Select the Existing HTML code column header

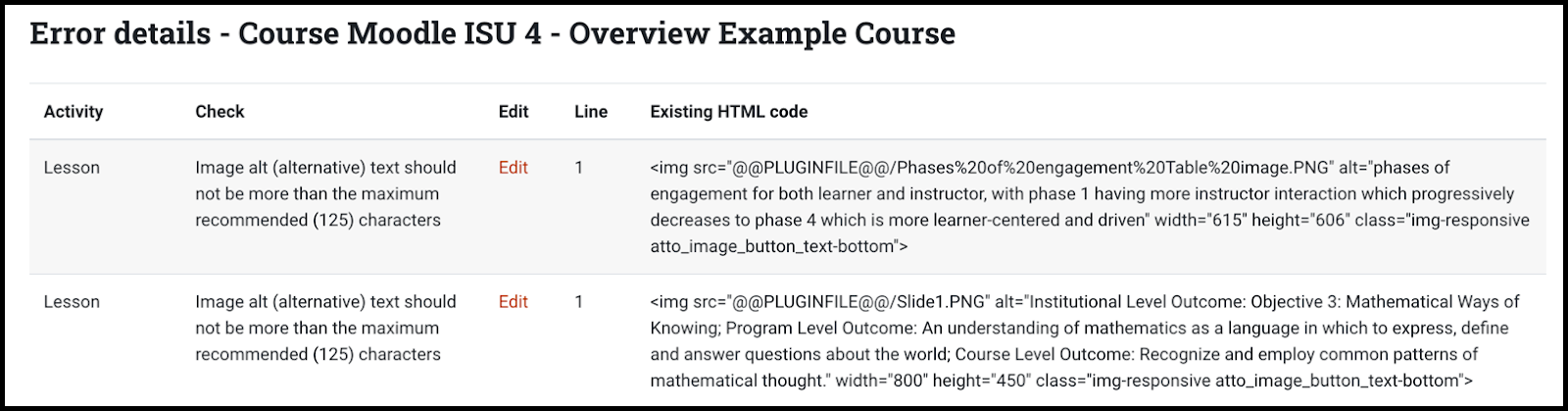729,112
